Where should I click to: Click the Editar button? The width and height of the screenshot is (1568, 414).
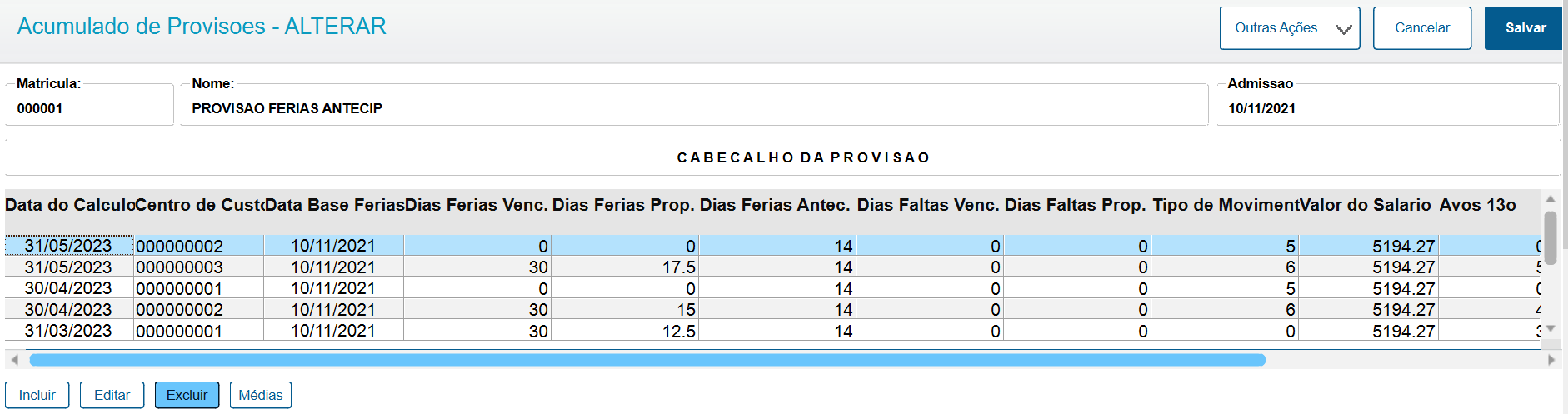coord(112,395)
